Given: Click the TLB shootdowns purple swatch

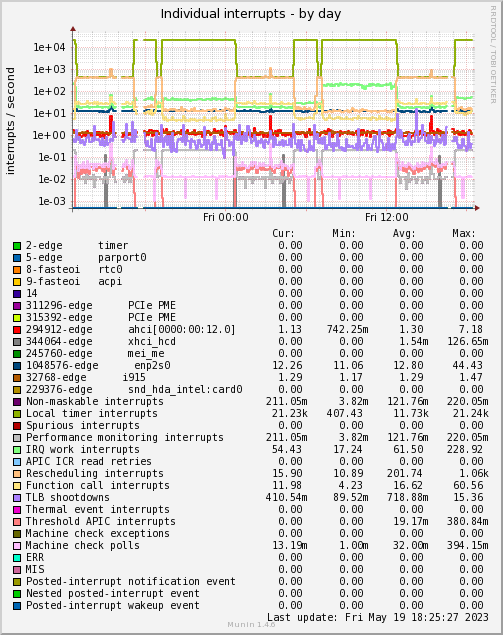Looking at the screenshot, I should [x=17, y=498].
